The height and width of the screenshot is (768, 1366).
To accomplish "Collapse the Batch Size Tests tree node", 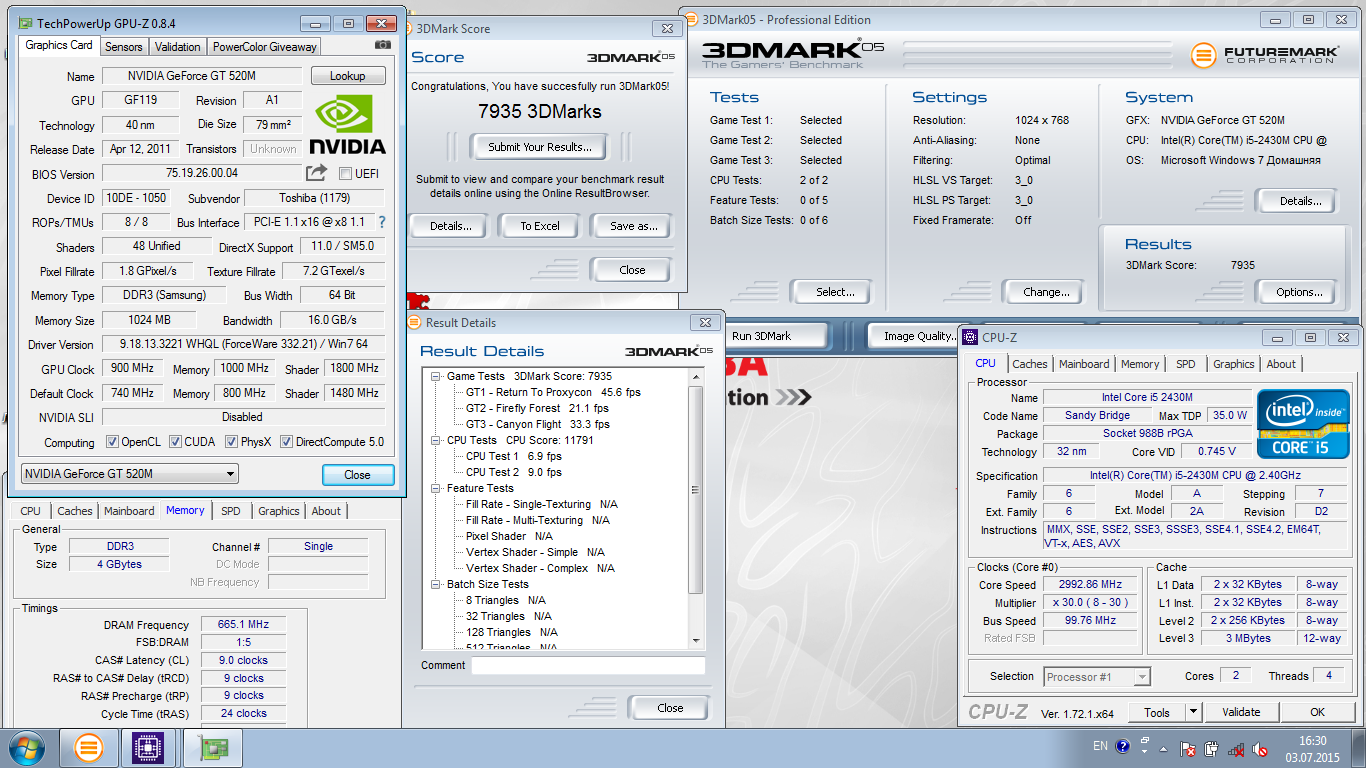I will [436, 584].
